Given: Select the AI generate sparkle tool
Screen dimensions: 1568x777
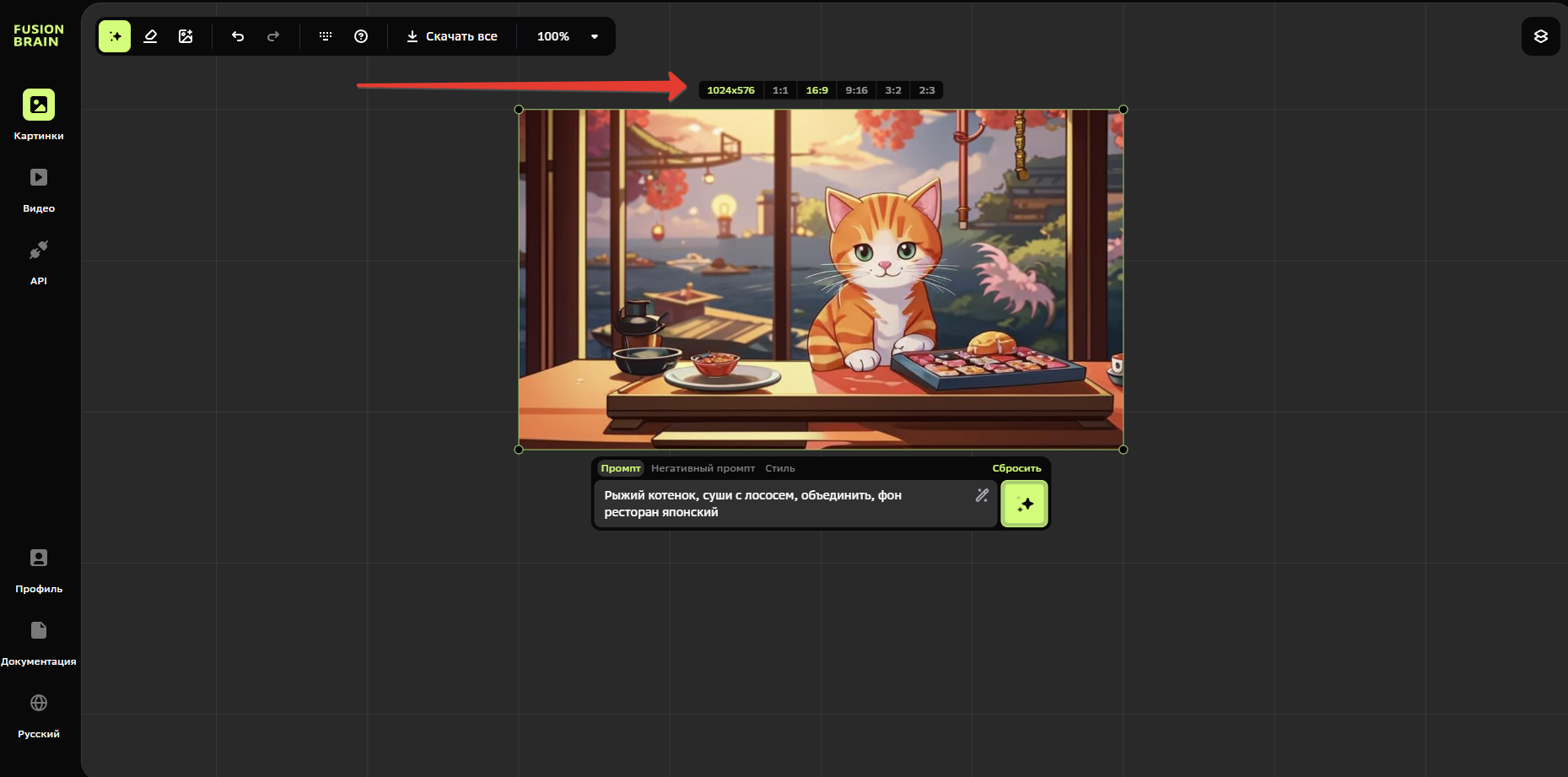Looking at the screenshot, I should point(115,36).
